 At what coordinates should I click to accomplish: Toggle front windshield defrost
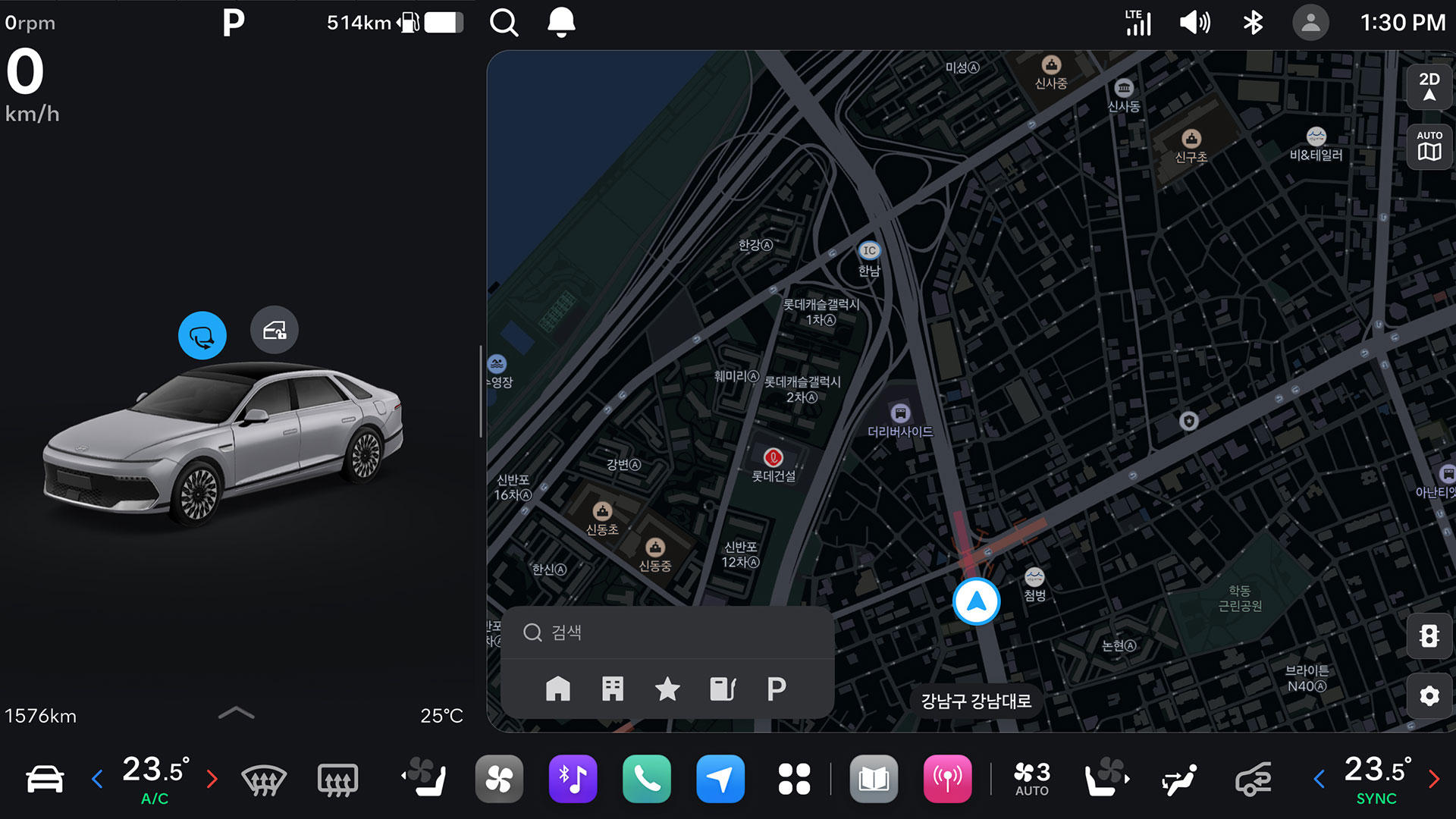264,780
